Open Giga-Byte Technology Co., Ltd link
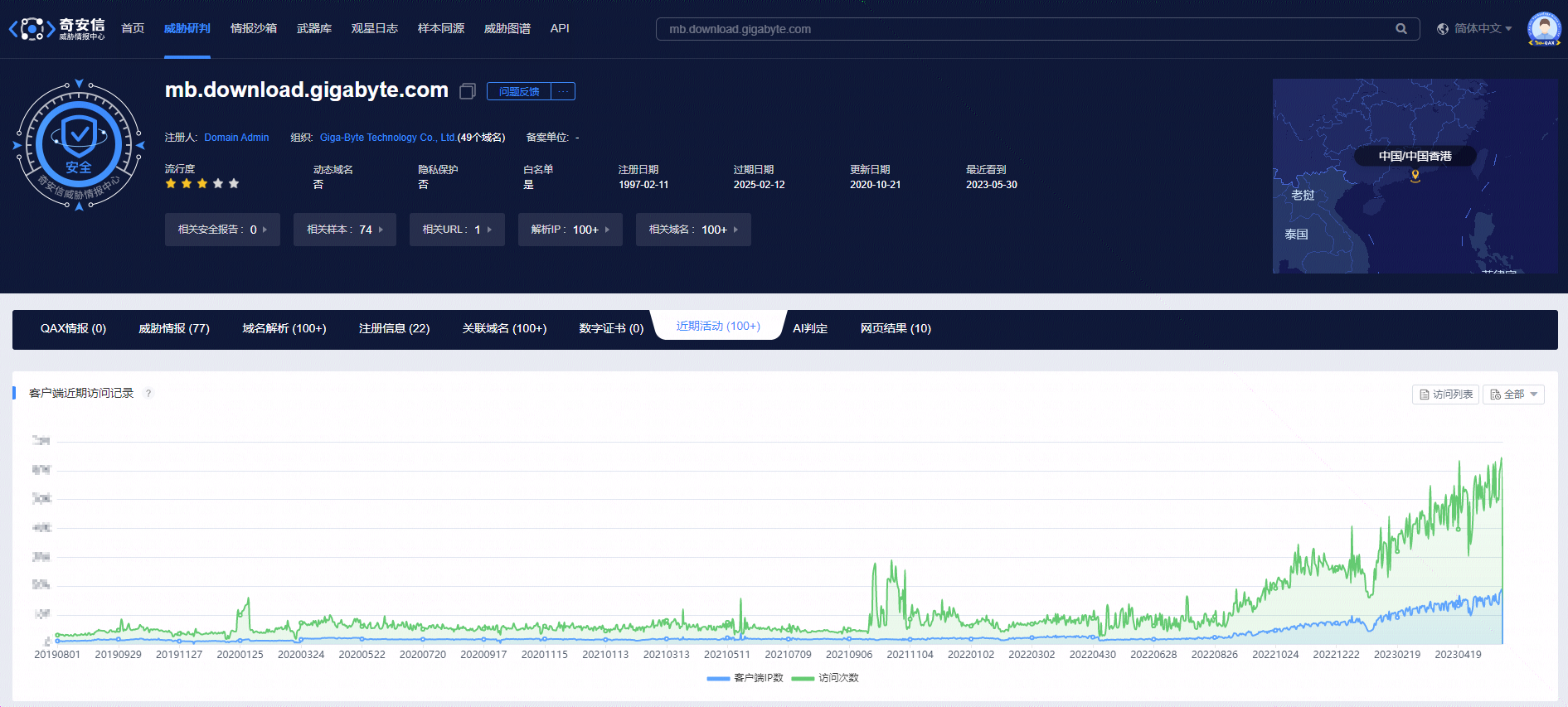1568x707 pixels. tap(387, 138)
